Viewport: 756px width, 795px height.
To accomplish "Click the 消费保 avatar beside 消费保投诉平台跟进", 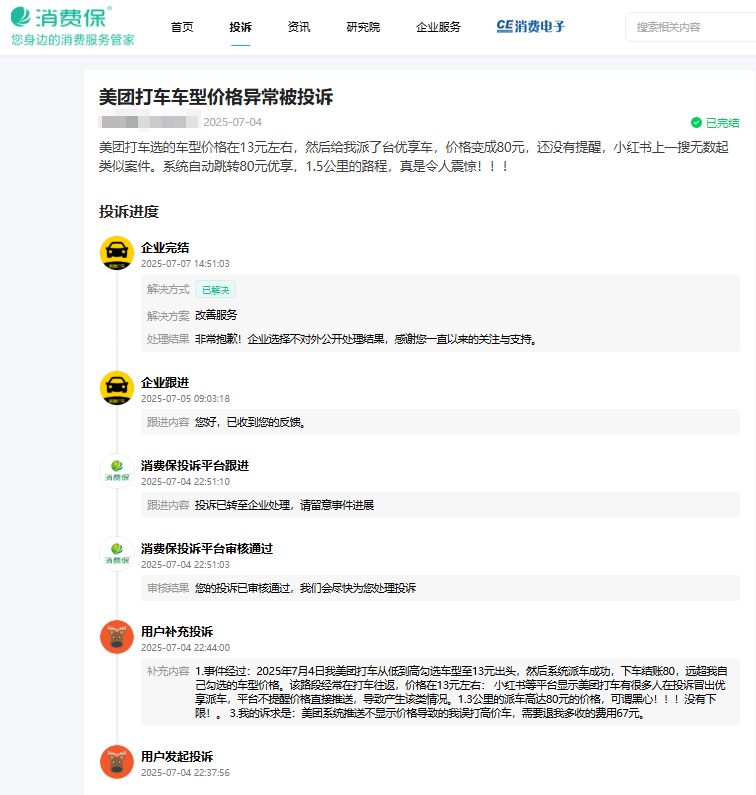I will (117, 471).
